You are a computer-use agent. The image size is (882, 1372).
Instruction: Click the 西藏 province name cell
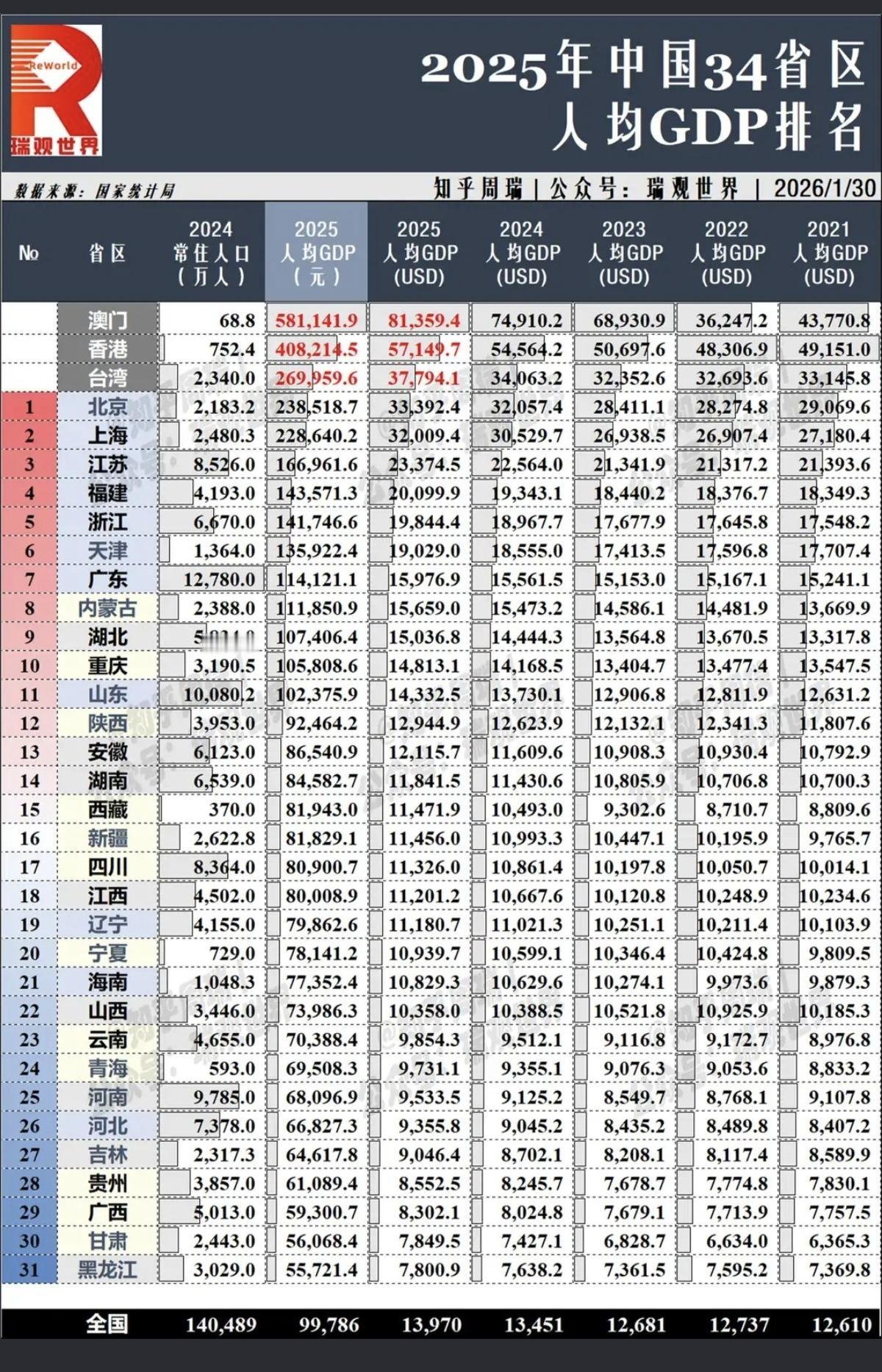click(107, 810)
